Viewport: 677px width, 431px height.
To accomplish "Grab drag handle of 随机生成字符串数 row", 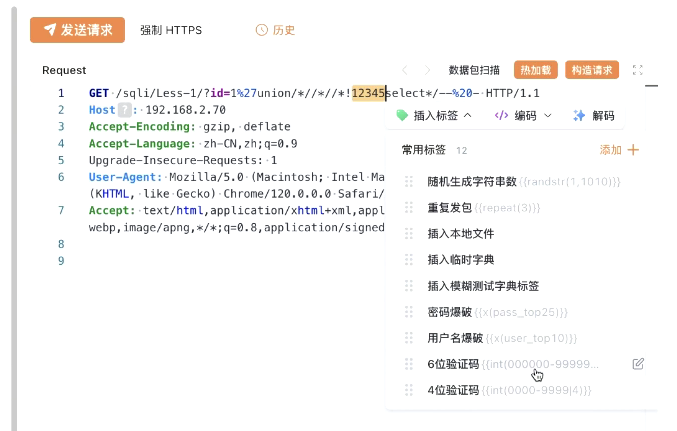I will click(409, 182).
